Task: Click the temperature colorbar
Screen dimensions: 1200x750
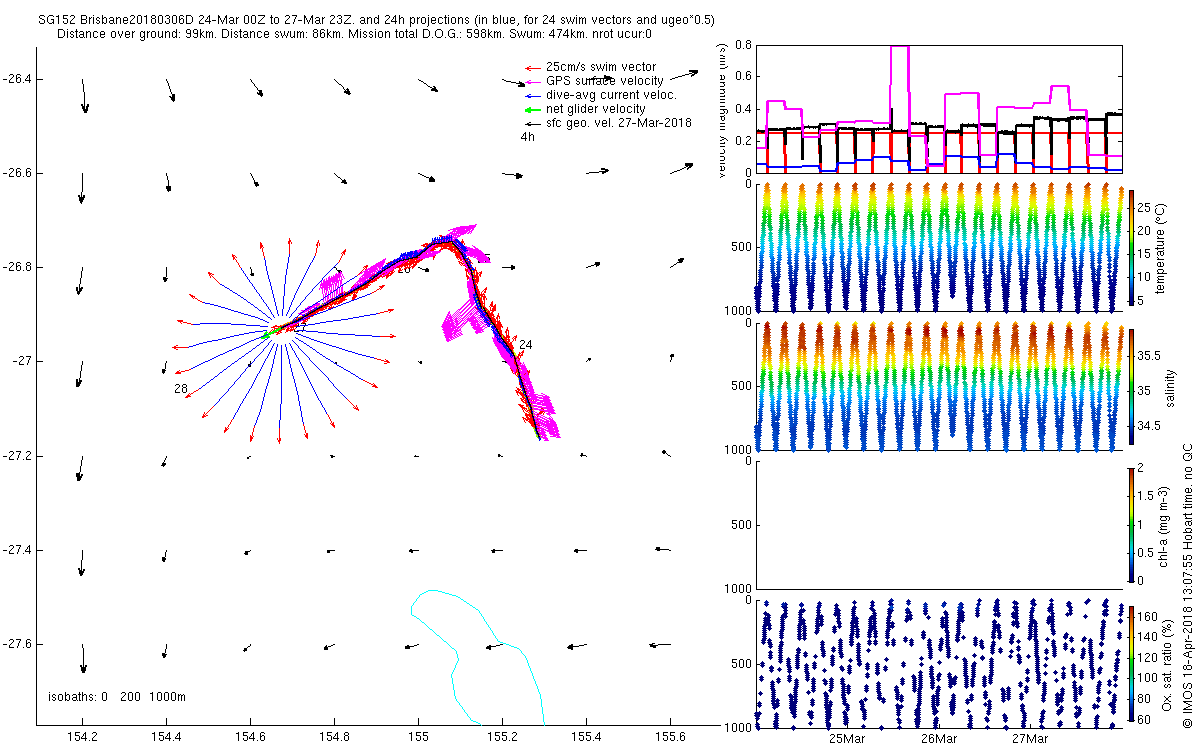Action: click(x=1131, y=247)
